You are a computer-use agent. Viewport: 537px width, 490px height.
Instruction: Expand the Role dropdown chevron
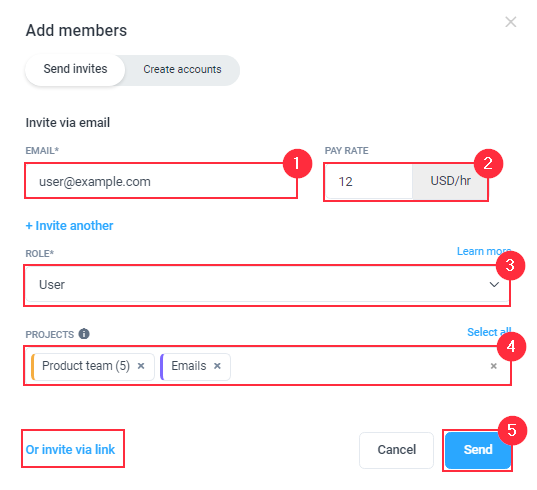pyautogui.click(x=494, y=285)
